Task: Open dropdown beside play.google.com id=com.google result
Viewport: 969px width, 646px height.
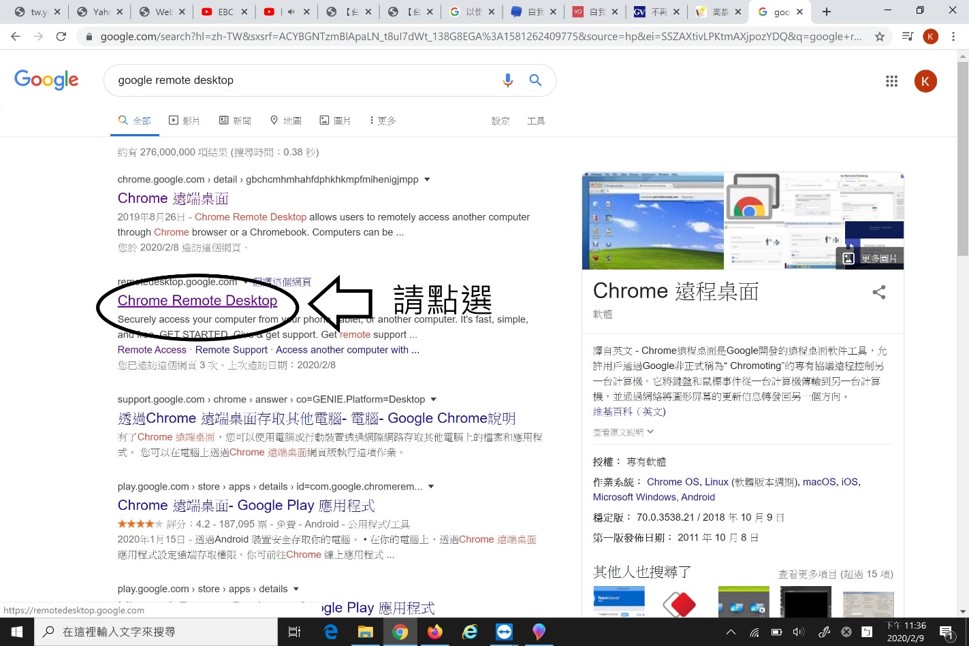Action: pyautogui.click(x=431, y=487)
